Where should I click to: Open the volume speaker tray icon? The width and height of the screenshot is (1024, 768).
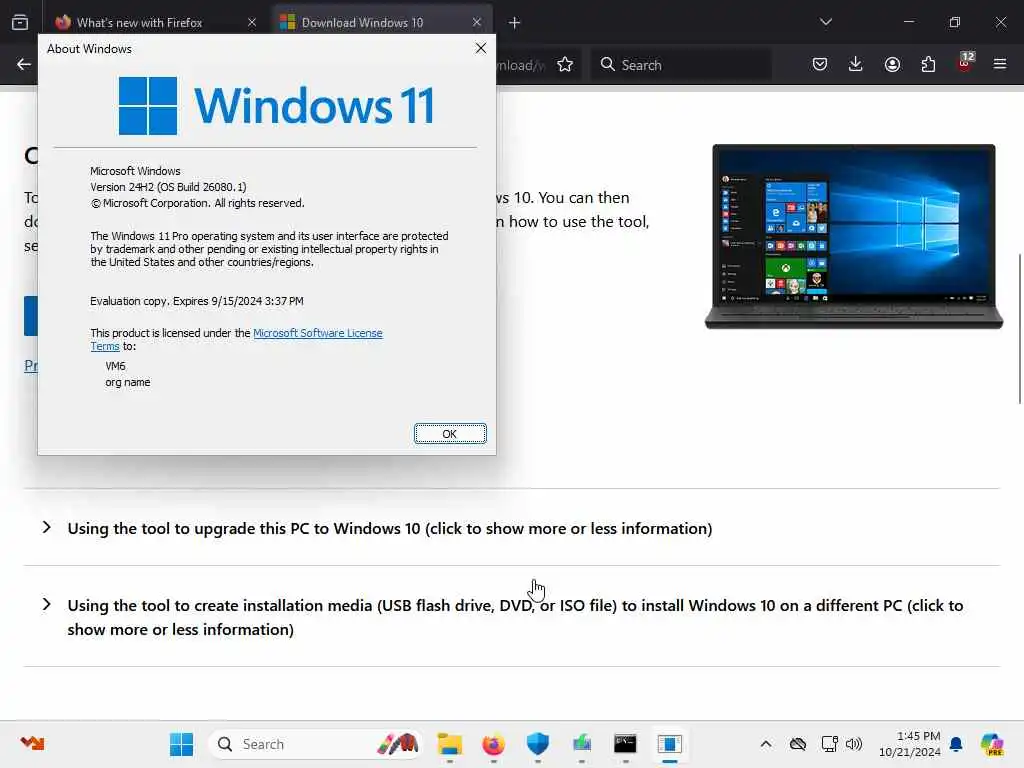point(854,744)
